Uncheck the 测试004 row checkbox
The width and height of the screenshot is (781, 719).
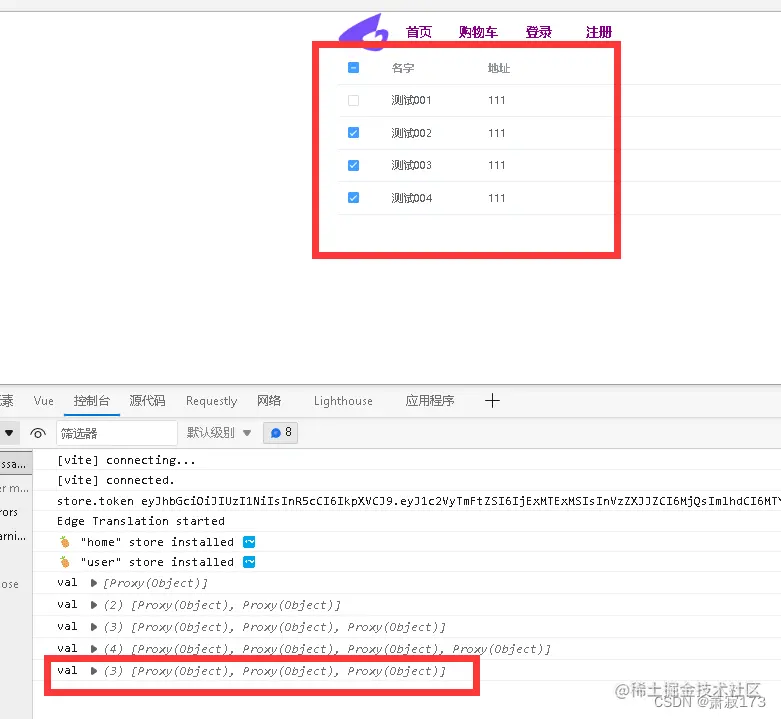[353, 198]
